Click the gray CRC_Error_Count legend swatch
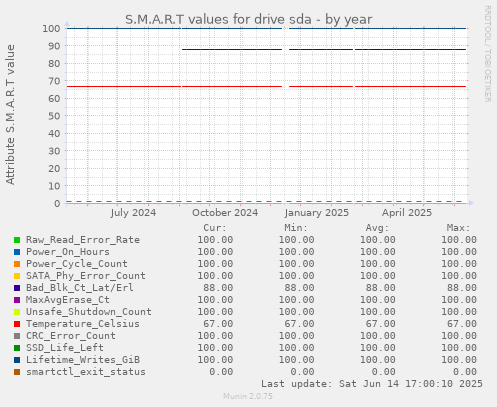This screenshot has height=407, width=497. (x=17, y=336)
